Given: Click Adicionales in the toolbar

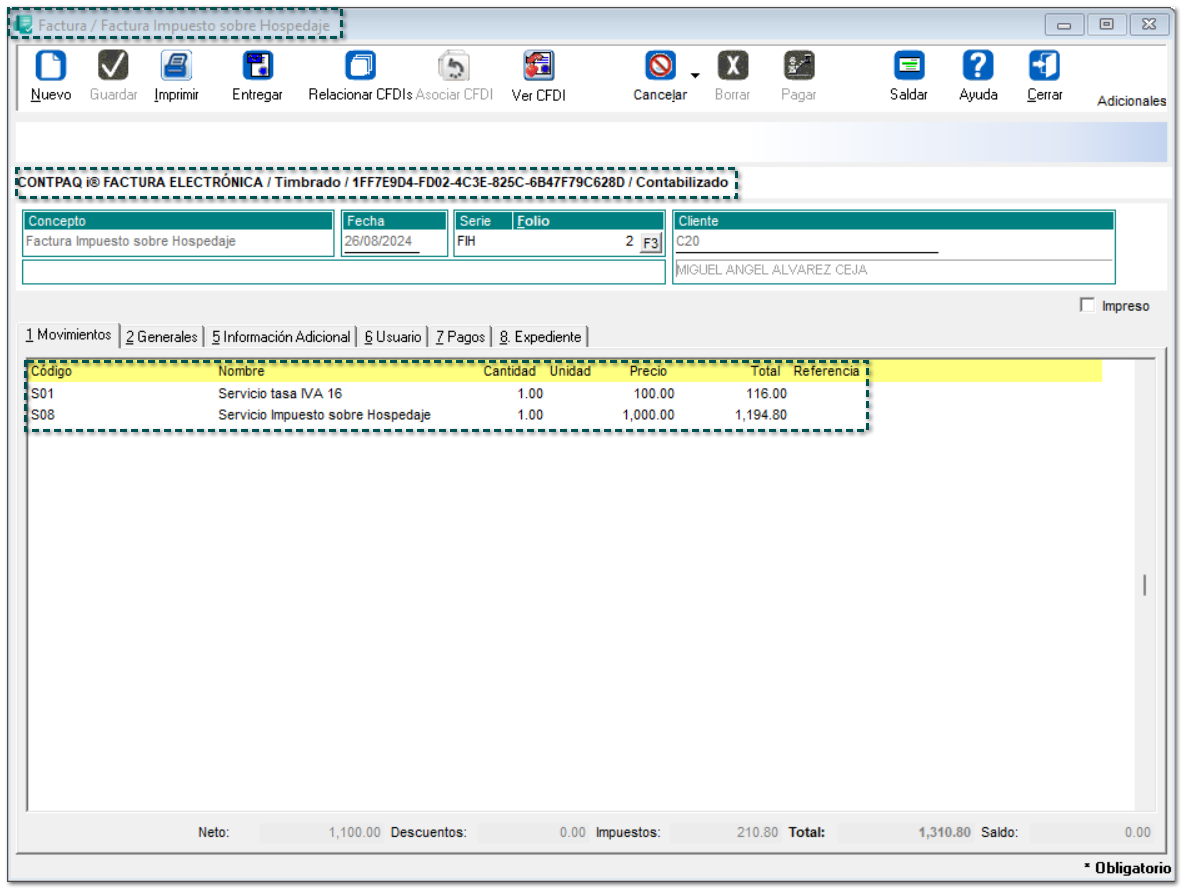Looking at the screenshot, I should 1131,101.
